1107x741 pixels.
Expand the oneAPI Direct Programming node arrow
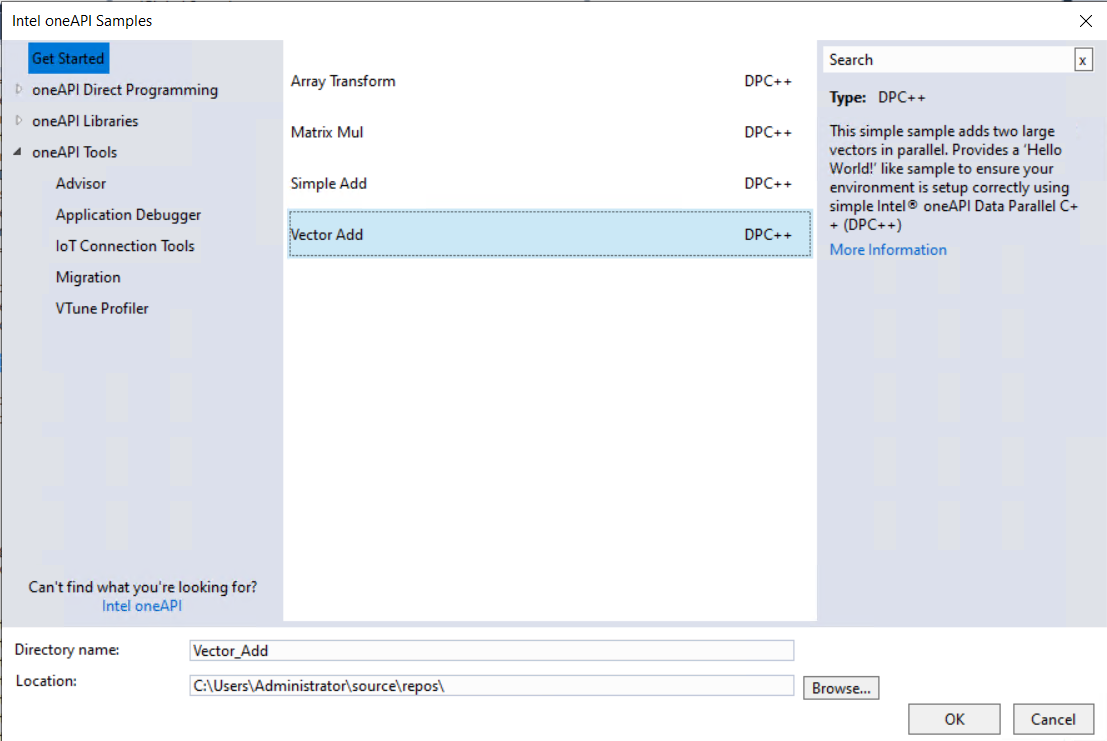19,90
